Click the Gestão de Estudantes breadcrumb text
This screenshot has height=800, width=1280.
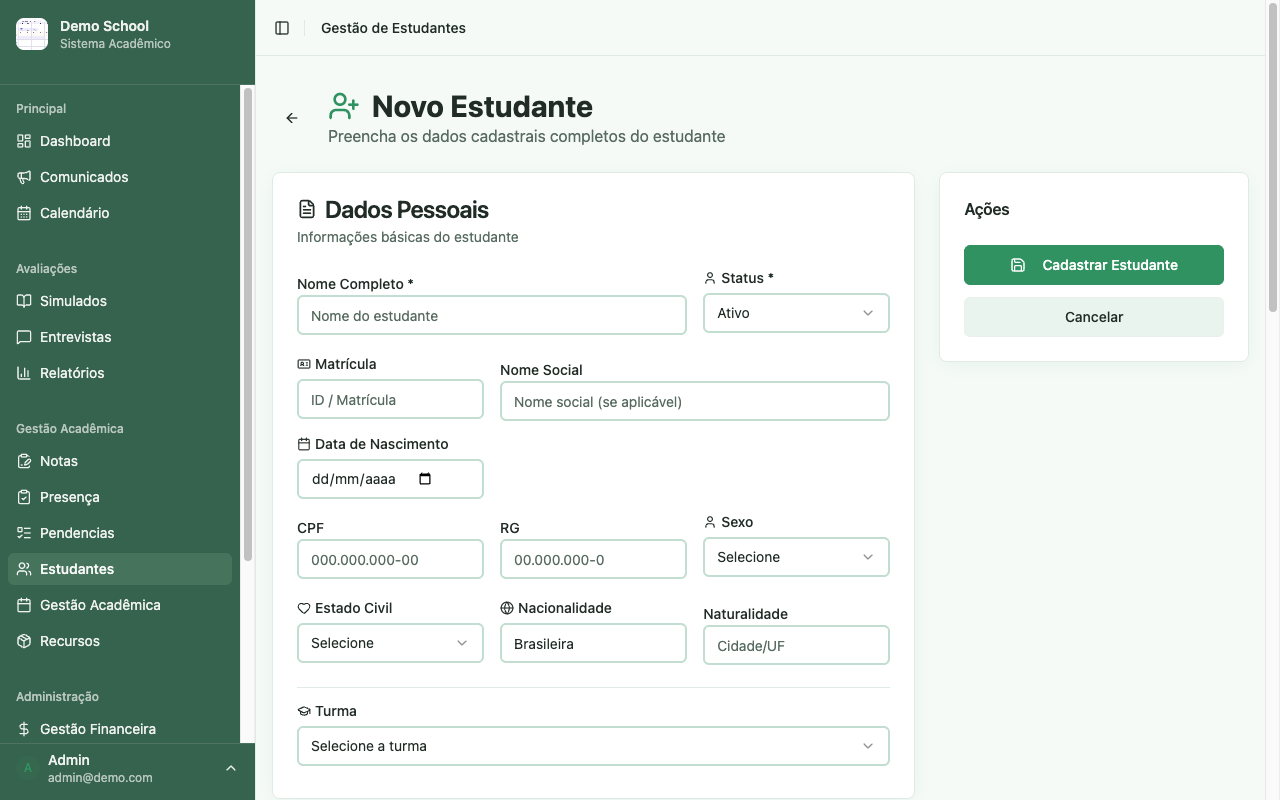(x=393, y=28)
